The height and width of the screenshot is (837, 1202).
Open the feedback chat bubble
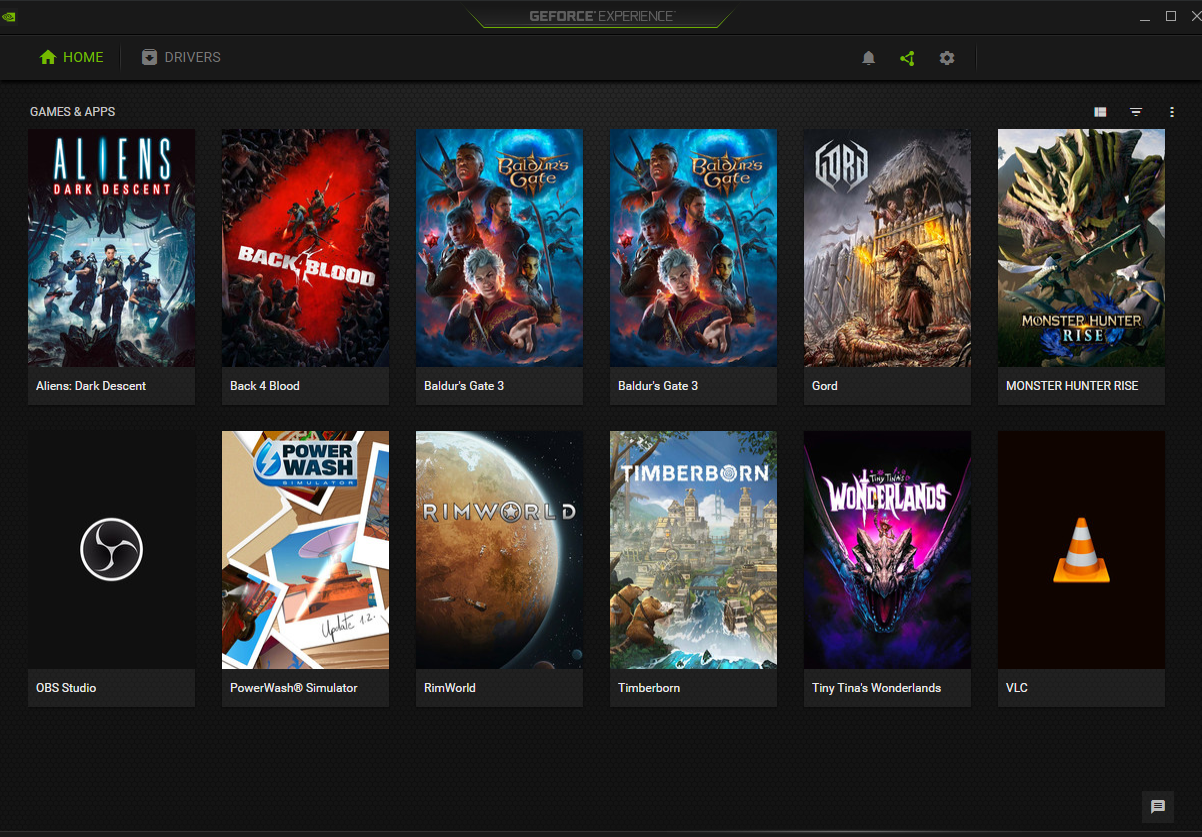tap(1158, 806)
